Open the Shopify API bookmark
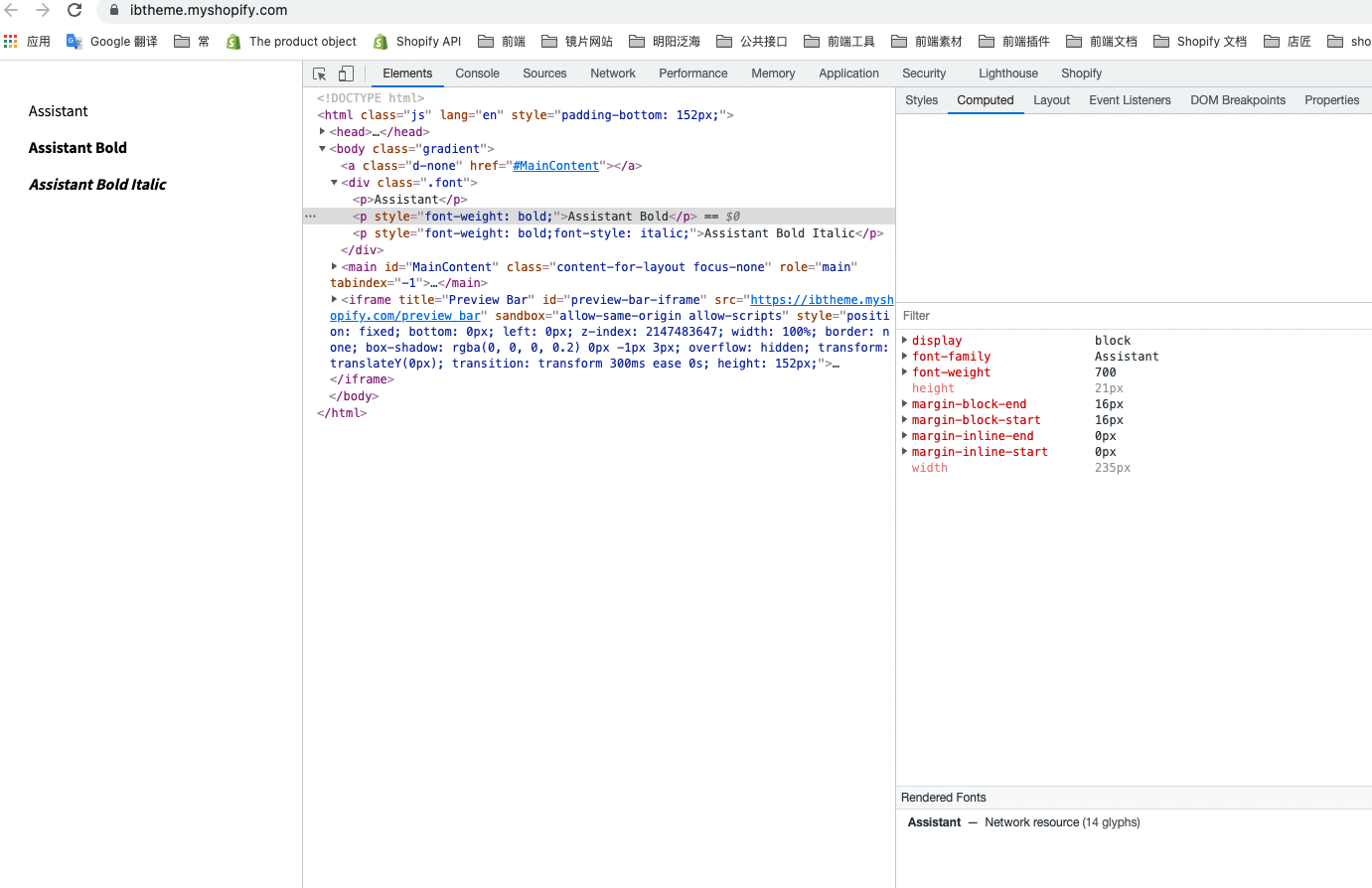The width and height of the screenshot is (1372, 888). point(417,42)
